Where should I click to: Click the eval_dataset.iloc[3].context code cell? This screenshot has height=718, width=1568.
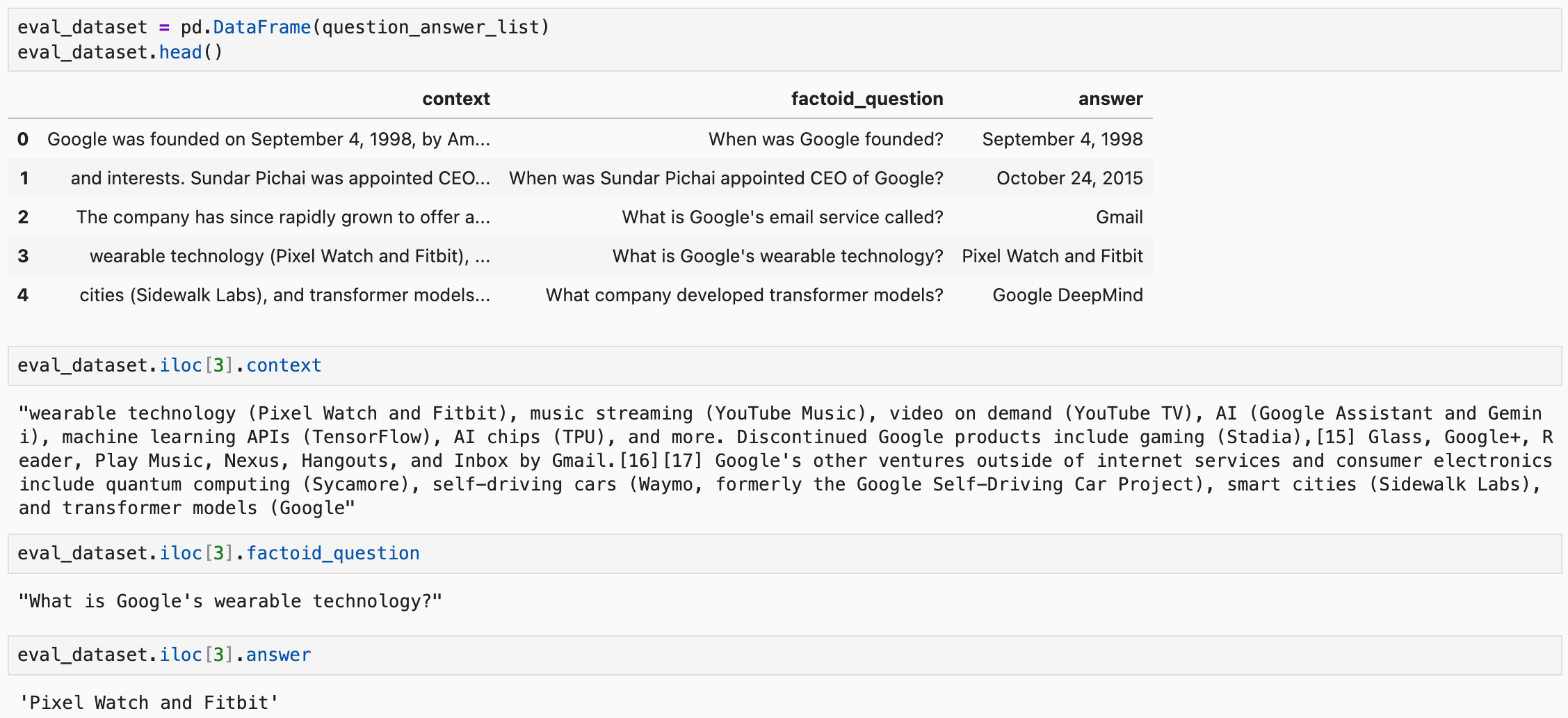(784, 366)
